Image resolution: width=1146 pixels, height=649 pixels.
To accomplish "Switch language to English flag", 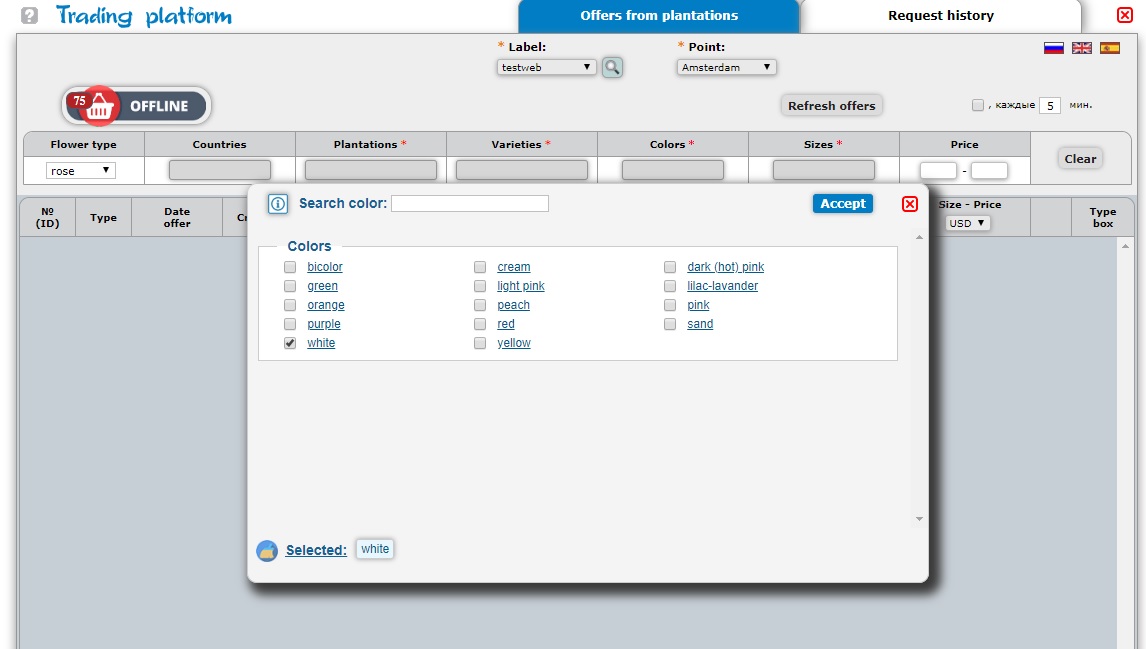I will pyautogui.click(x=1081, y=48).
